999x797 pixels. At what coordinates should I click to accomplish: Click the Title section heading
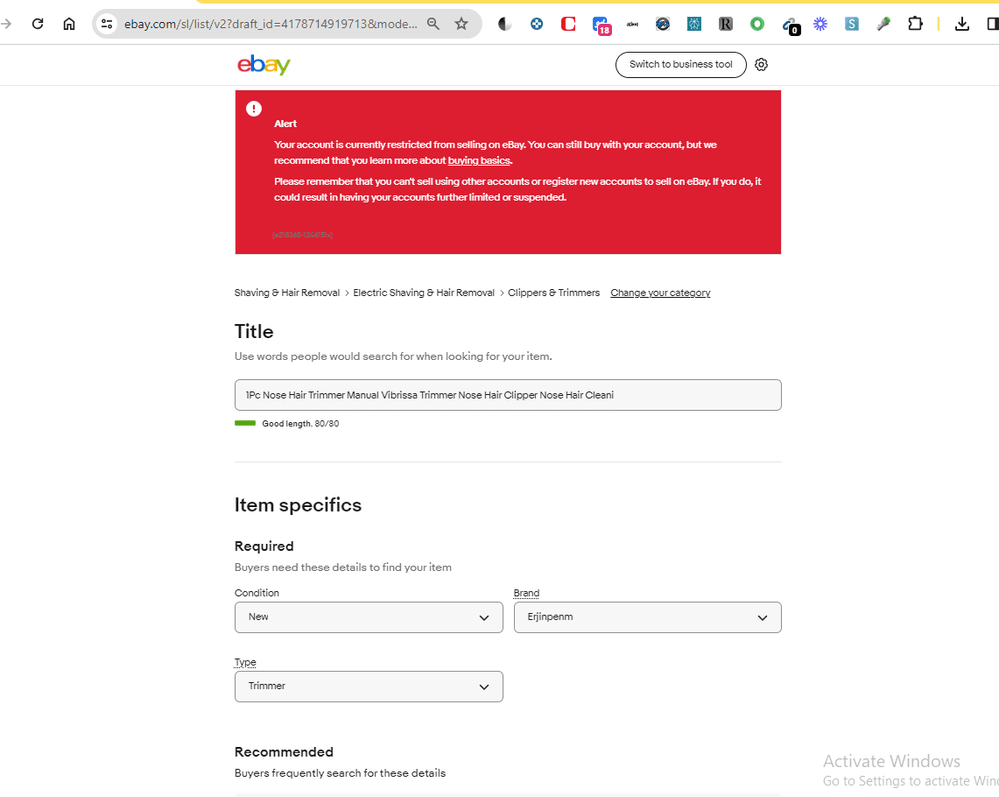click(254, 331)
